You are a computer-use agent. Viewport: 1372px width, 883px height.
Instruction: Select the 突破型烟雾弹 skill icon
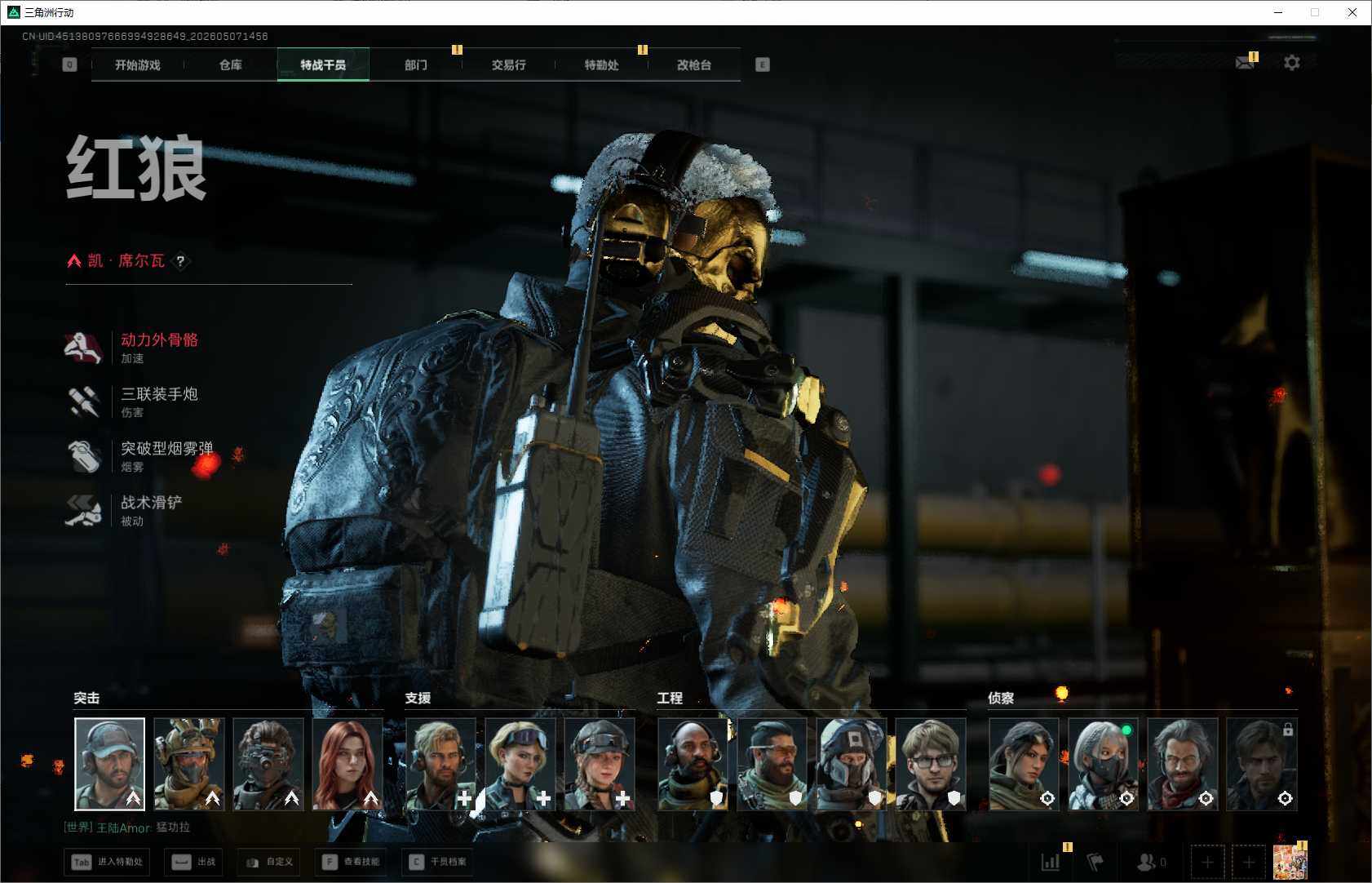click(83, 456)
